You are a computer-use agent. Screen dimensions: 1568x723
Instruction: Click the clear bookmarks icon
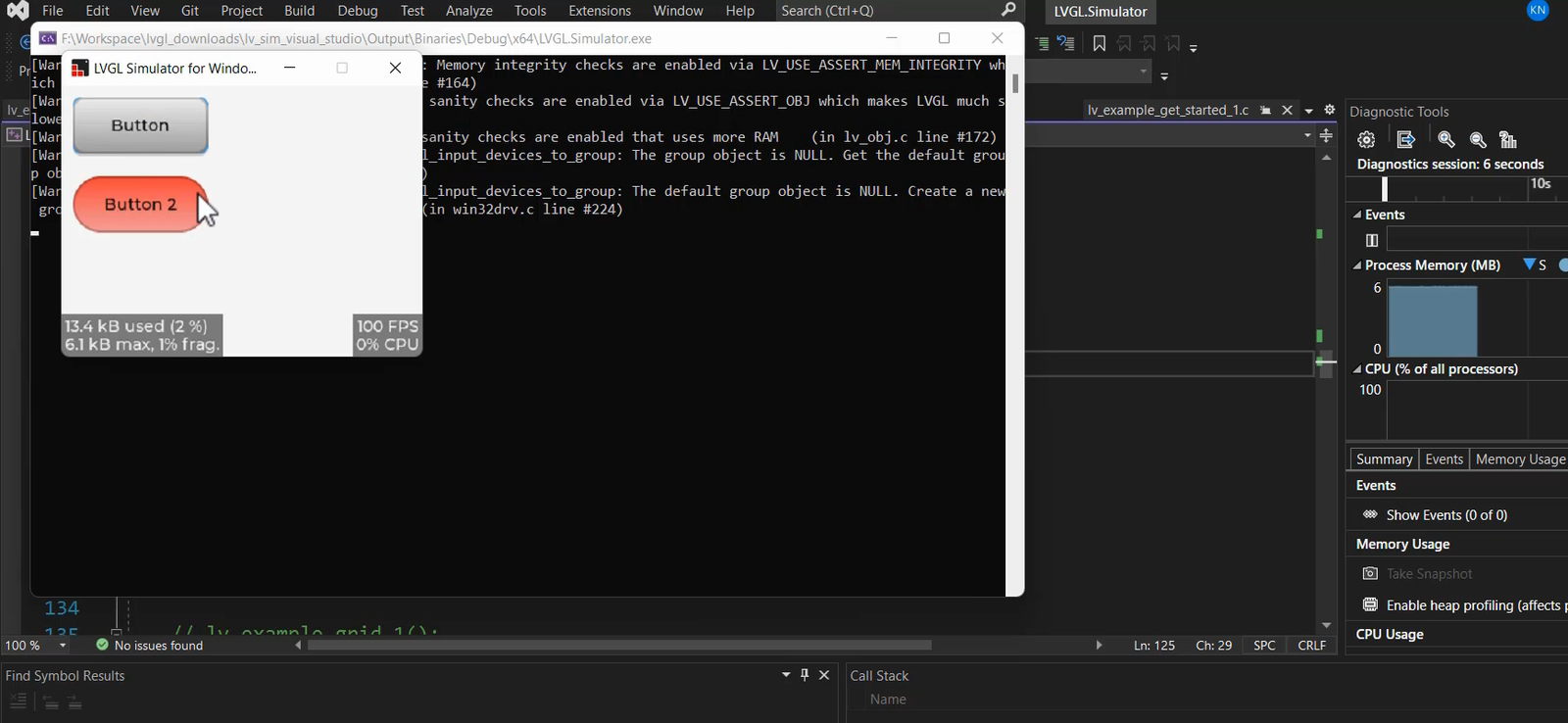[x=1173, y=44]
